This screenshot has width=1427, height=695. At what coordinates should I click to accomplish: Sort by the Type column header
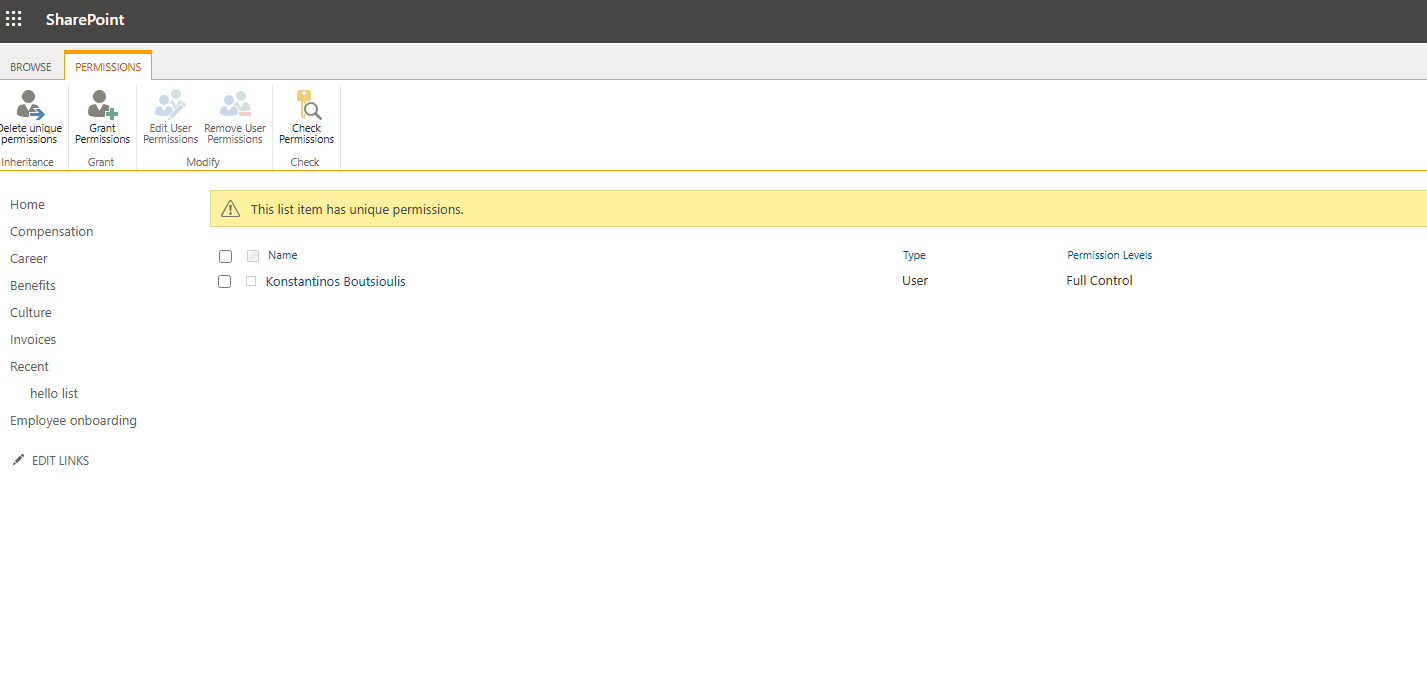914,256
